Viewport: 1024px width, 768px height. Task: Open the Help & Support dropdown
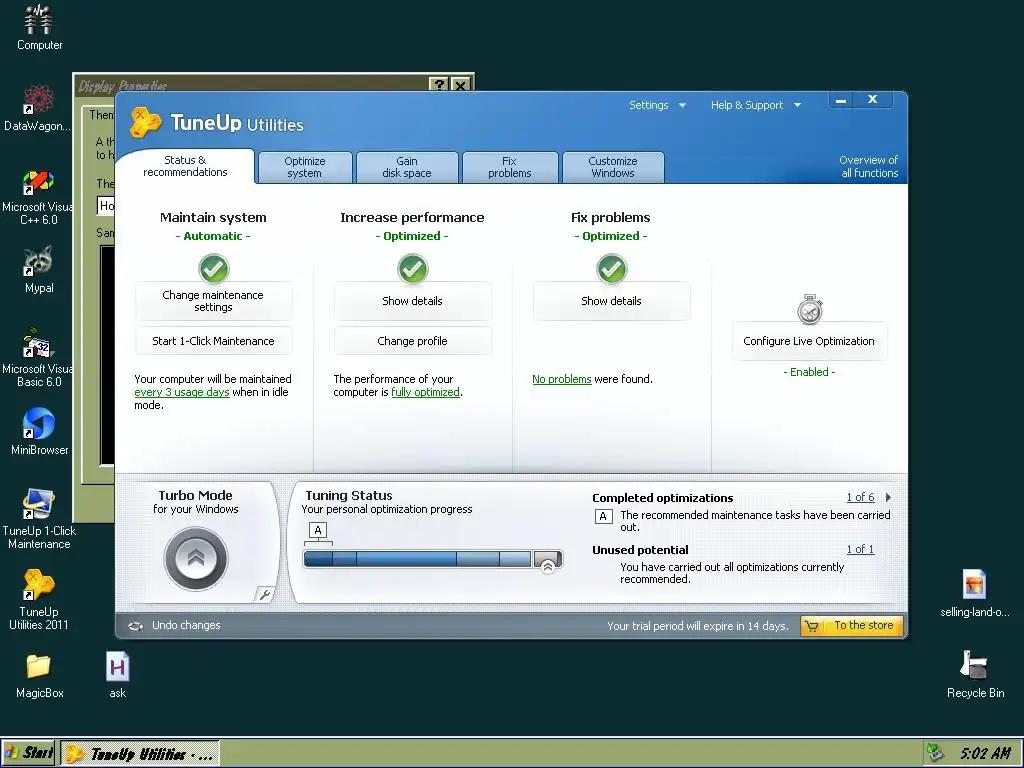pos(756,105)
